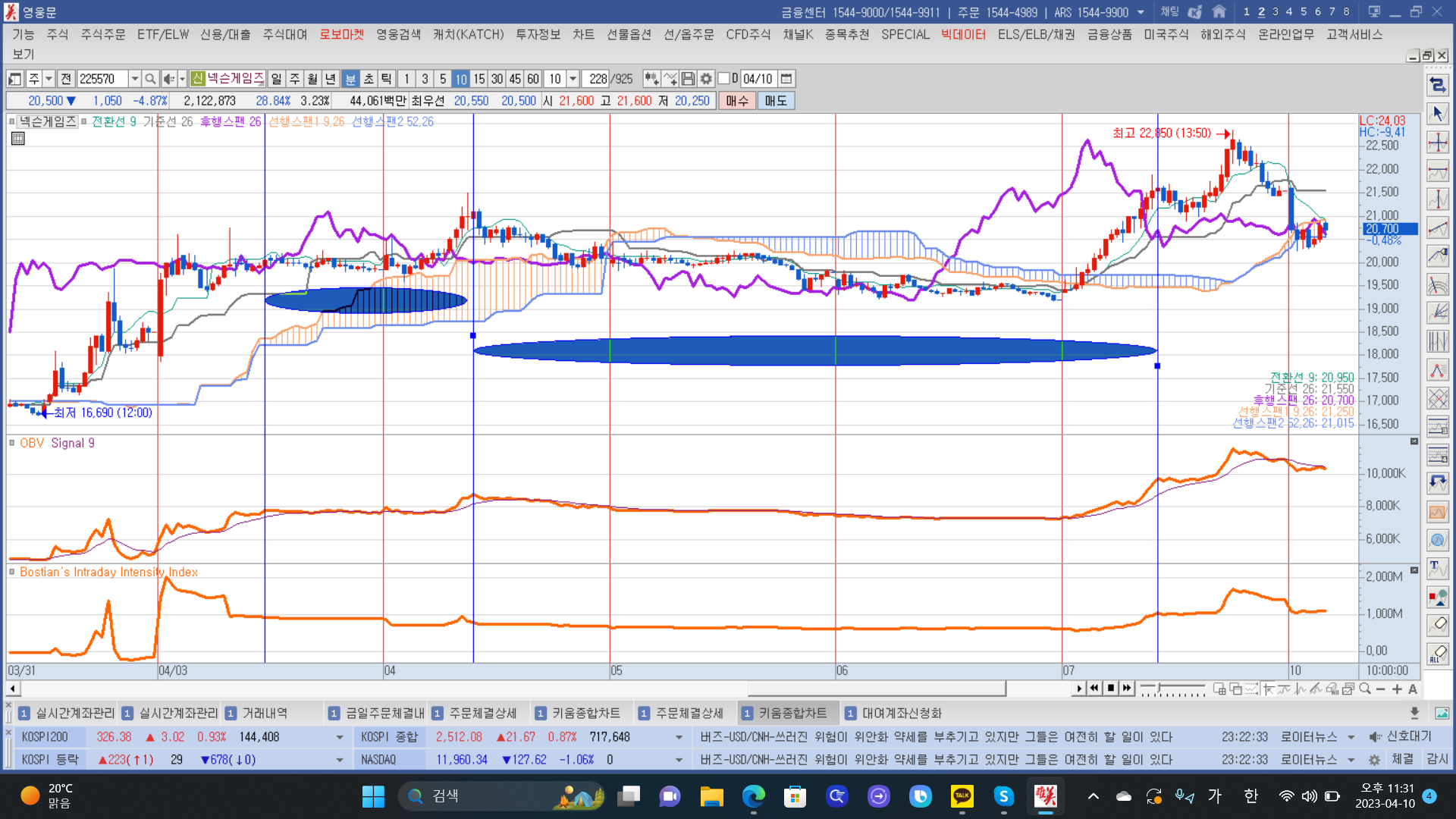Expand the stock code 225570 dropdown
Viewport: 1456px width, 819px height.
(x=134, y=79)
